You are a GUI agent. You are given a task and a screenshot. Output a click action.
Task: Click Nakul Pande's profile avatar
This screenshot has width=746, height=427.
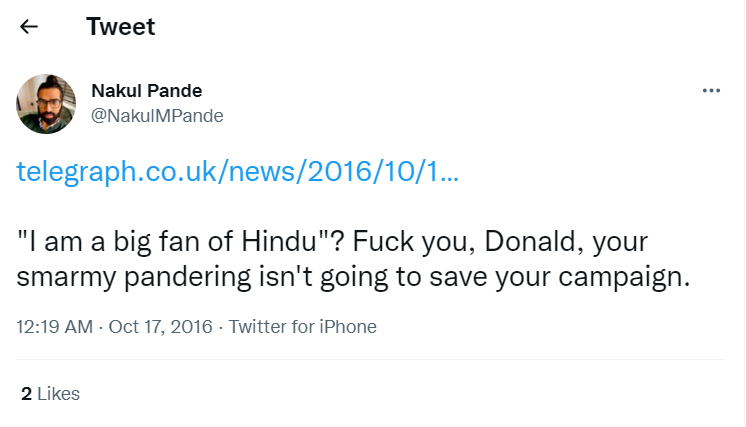click(x=44, y=103)
